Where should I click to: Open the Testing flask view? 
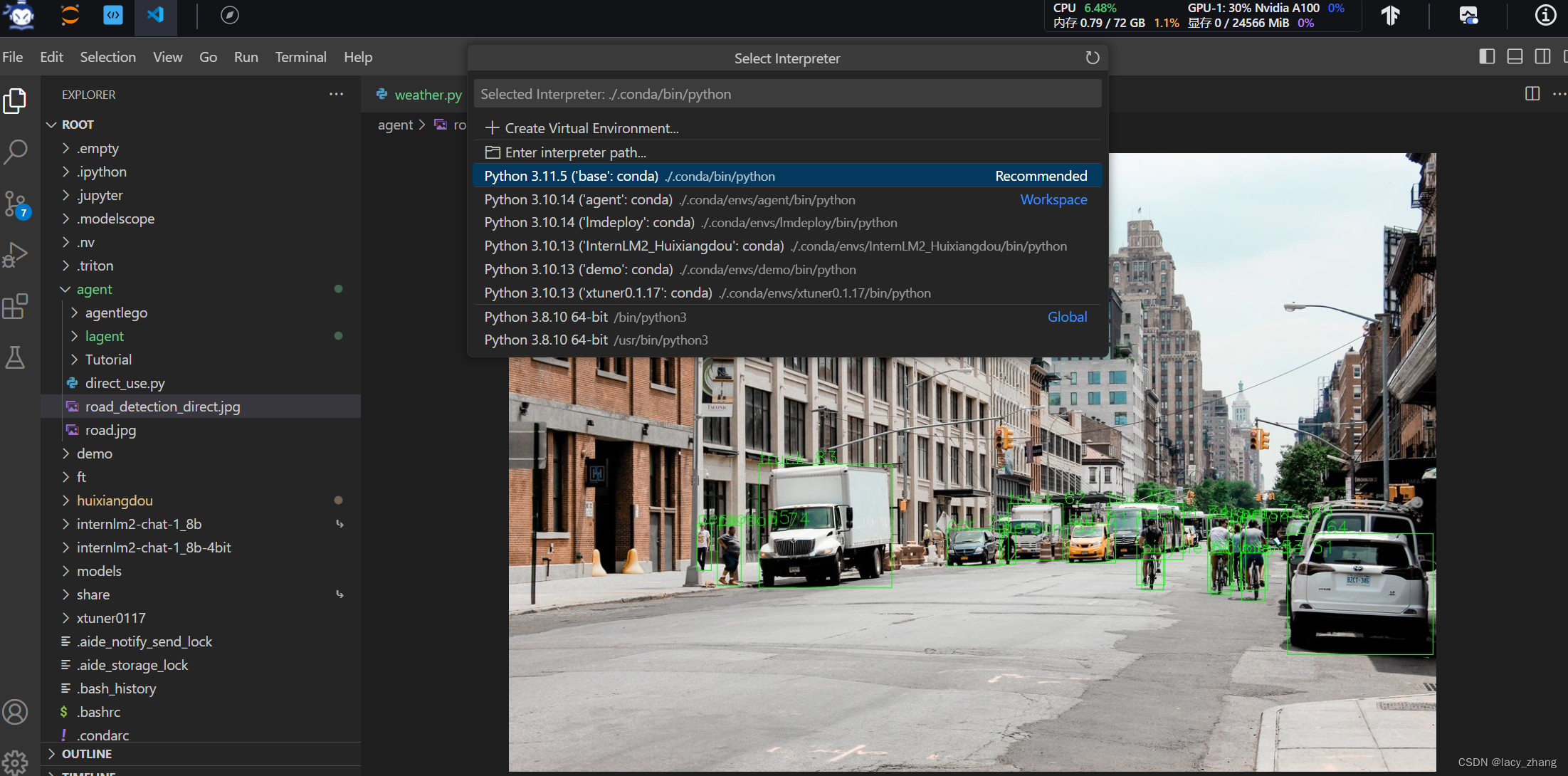(x=16, y=357)
